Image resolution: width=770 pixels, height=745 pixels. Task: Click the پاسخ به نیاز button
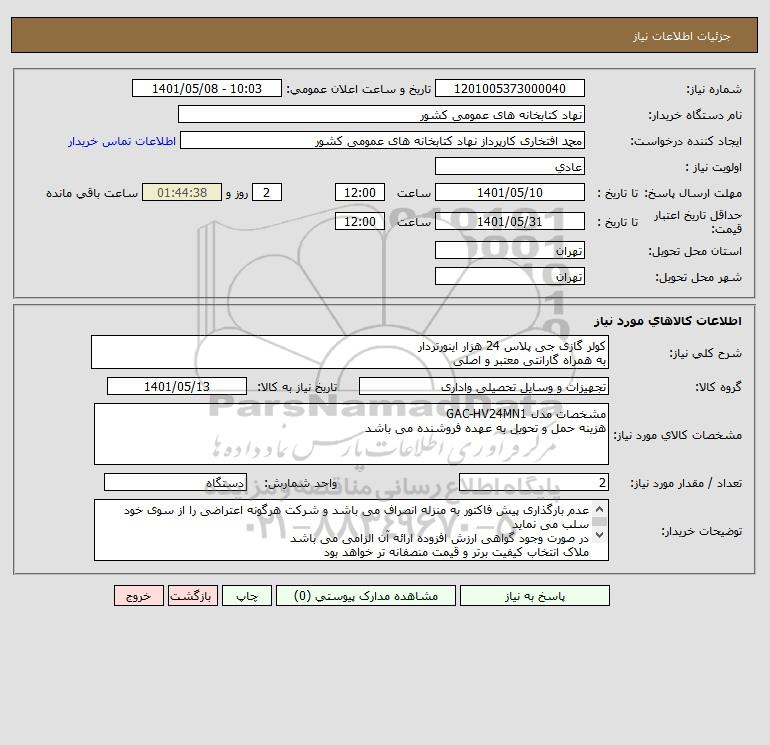(x=535, y=596)
